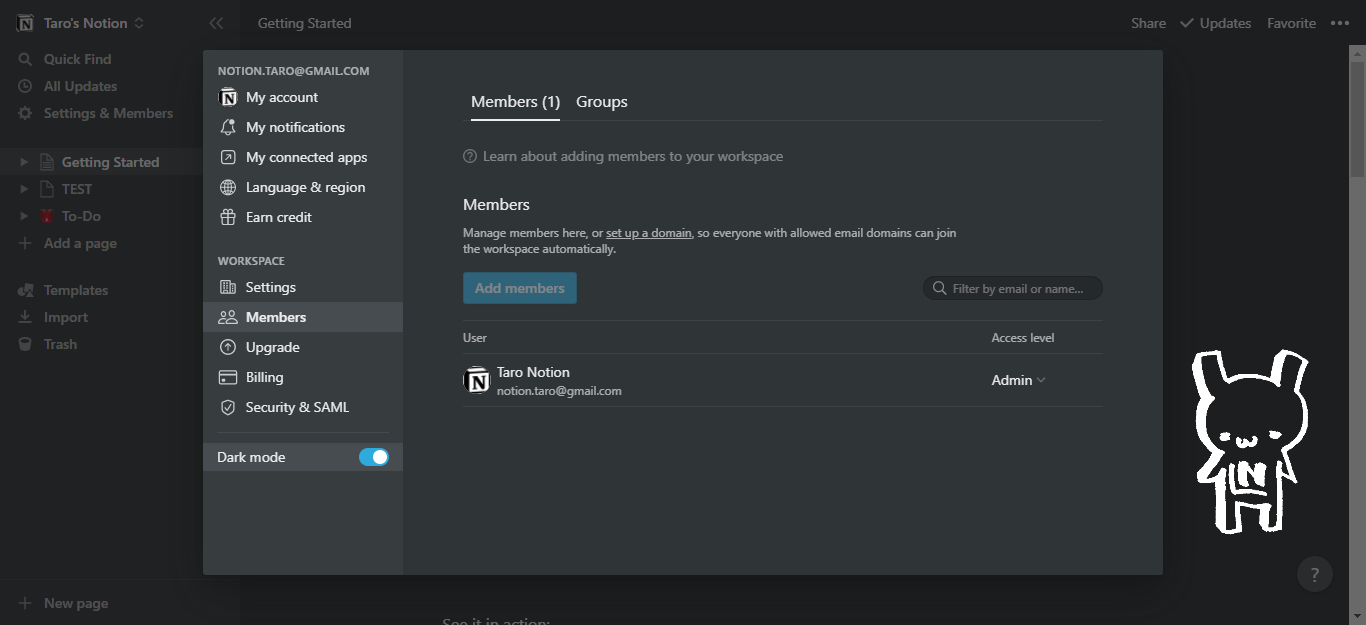Open My account settings
This screenshot has width=1366, height=625.
click(x=303, y=97)
